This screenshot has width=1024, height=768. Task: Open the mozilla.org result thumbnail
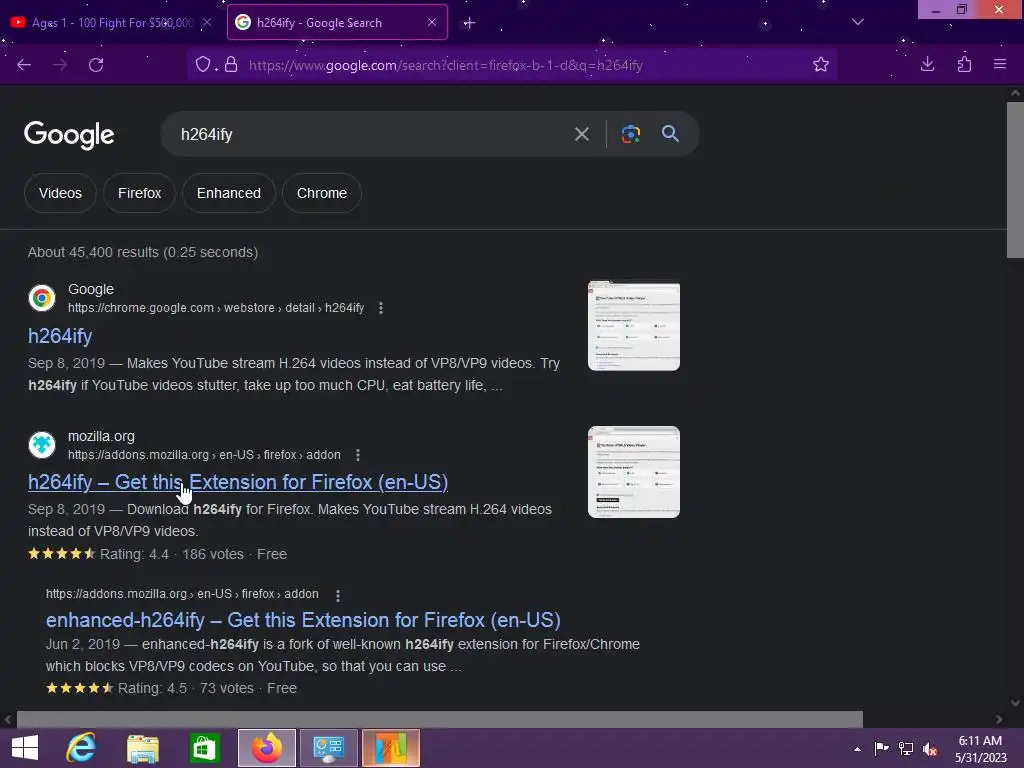point(633,472)
